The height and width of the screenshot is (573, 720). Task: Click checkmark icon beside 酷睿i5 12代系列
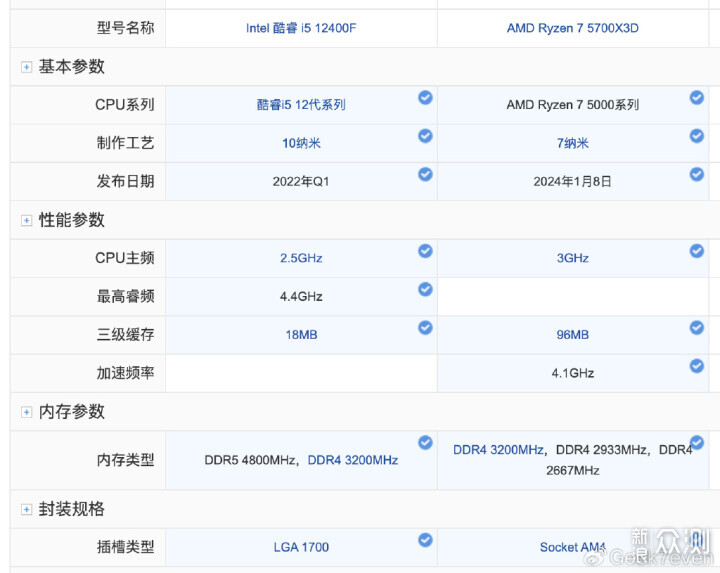click(425, 97)
